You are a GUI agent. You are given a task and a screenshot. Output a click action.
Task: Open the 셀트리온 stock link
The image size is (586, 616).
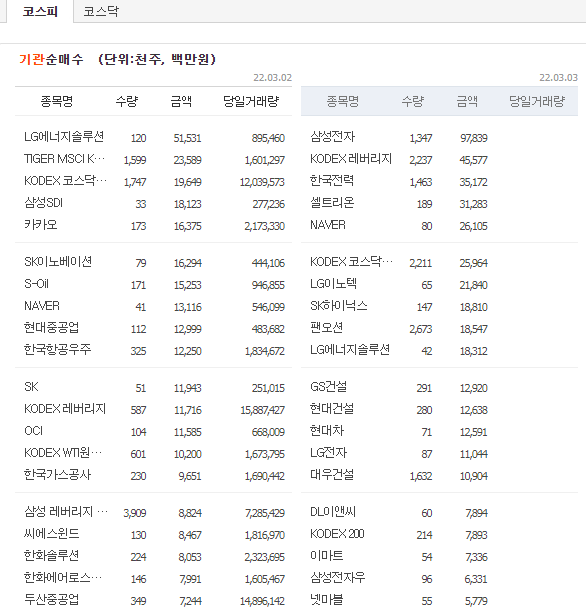[332, 203]
